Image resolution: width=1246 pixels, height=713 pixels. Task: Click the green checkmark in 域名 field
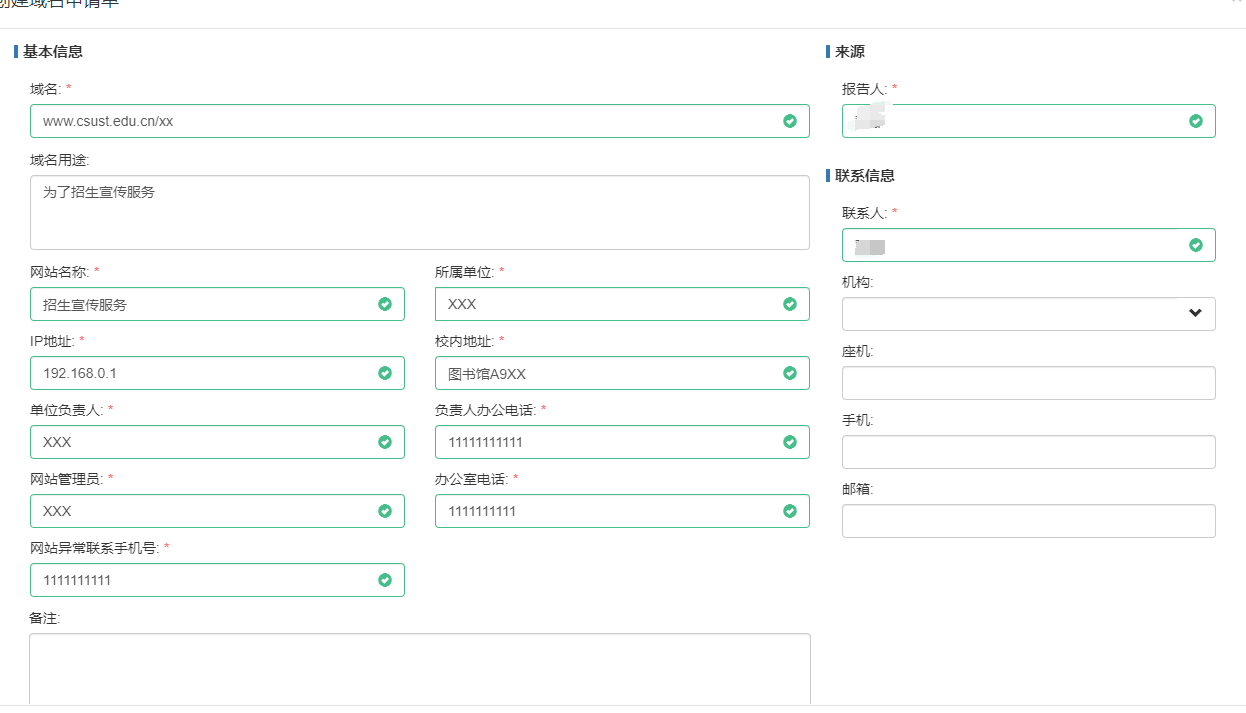click(789, 121)
